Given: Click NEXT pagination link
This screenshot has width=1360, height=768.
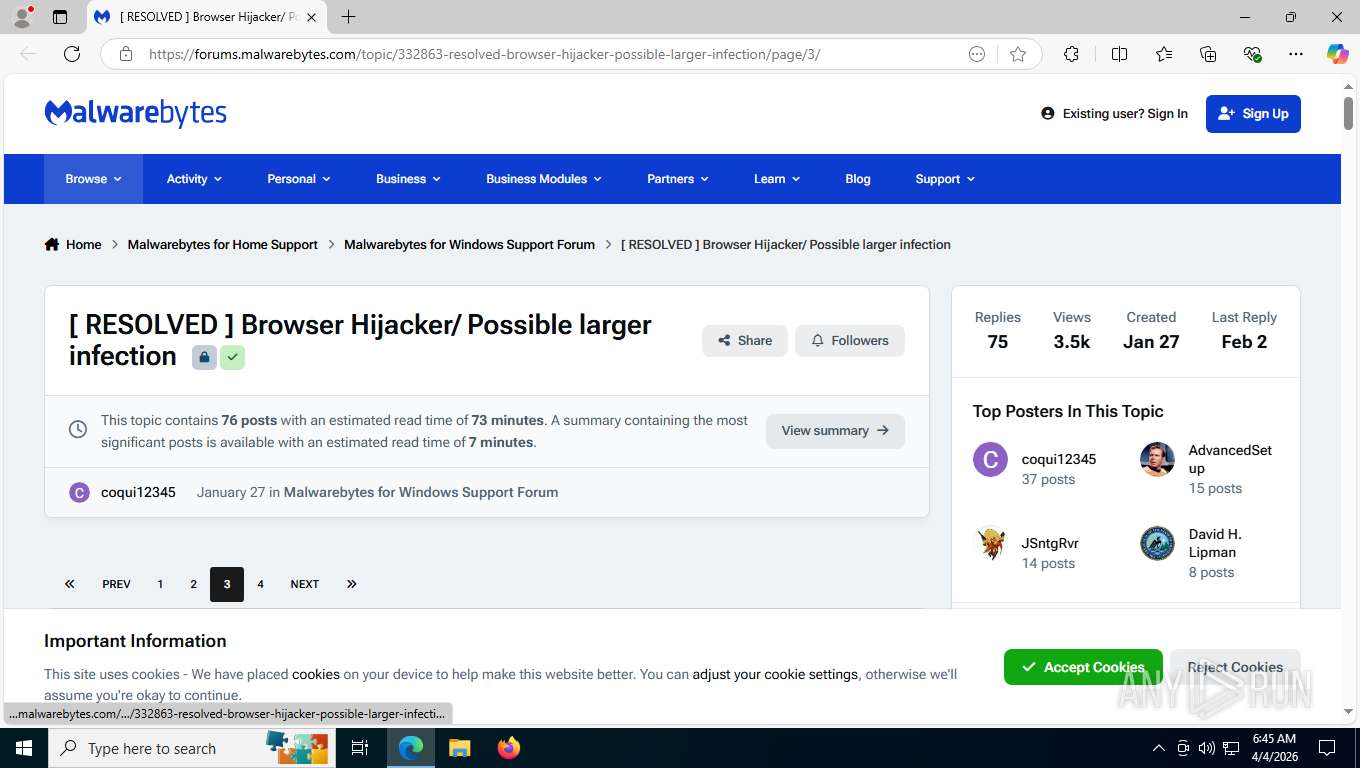Looking at the screenshot, I should (x=305, y=584).
